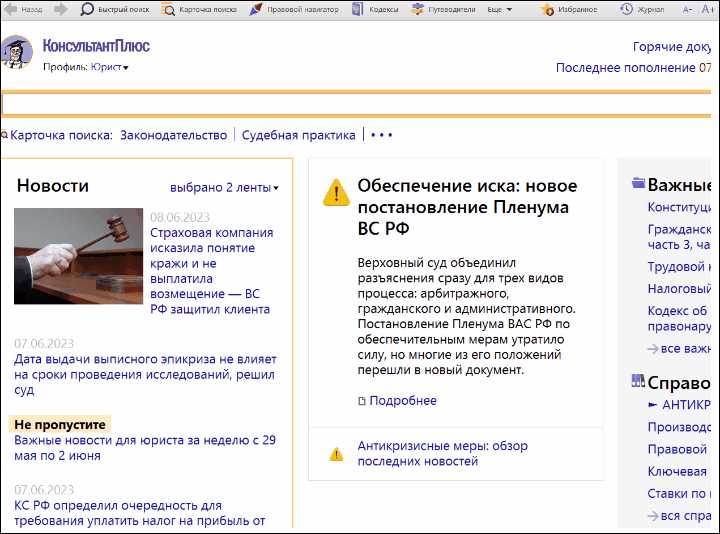The width and height of the screenshot is (720, 534).
Task: Open the Путеводители icon
Action: (x=417, y=9)
